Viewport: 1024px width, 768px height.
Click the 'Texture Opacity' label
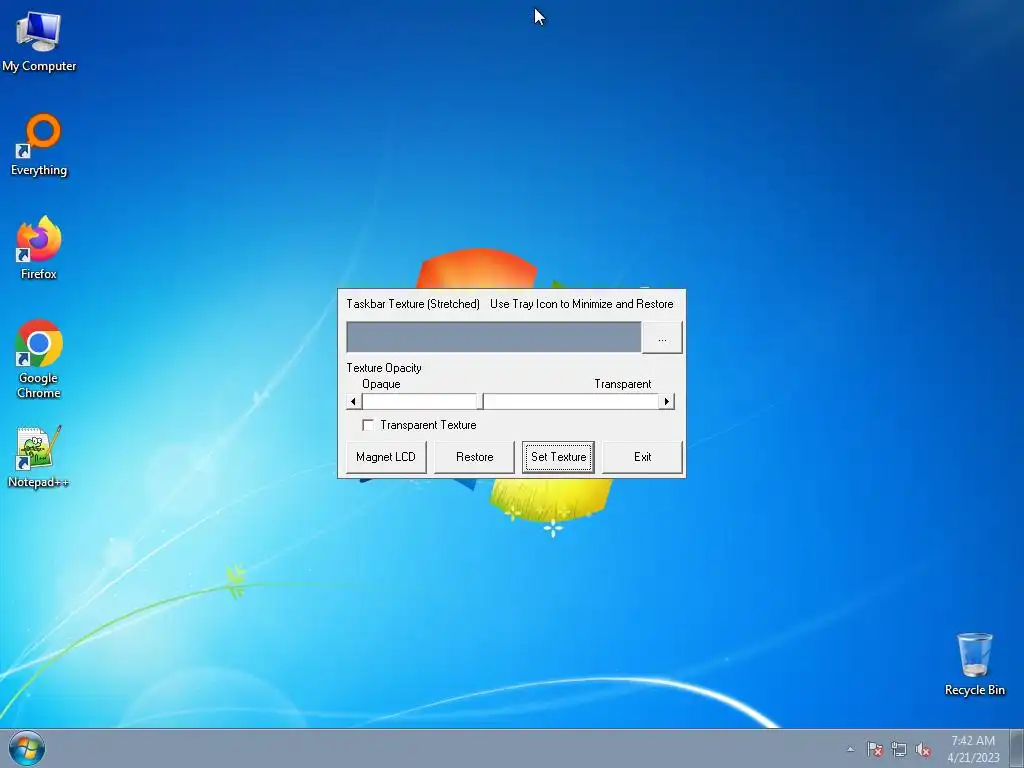(x=384, y=368)
